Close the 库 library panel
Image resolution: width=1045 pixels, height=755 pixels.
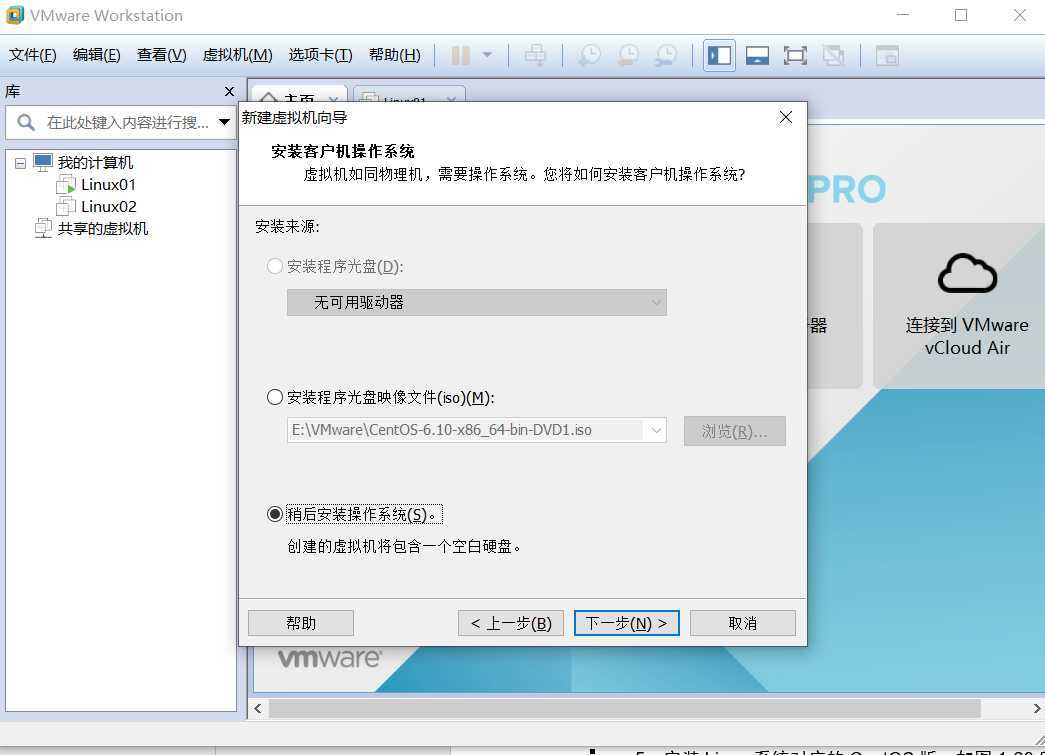(x=229, y=91)
